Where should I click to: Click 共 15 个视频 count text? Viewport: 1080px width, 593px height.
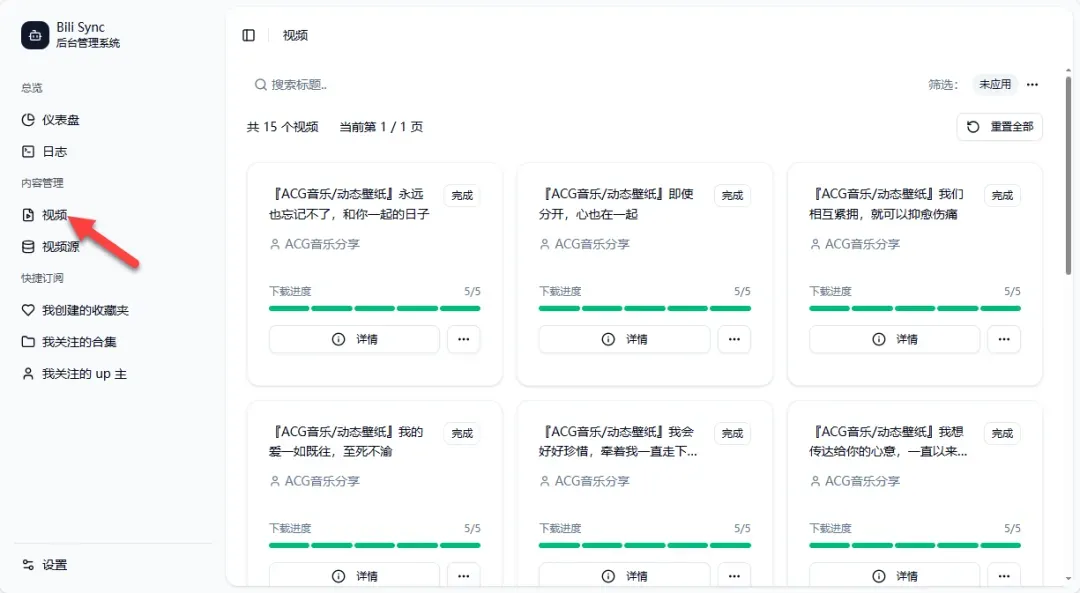tap(282, 127)
